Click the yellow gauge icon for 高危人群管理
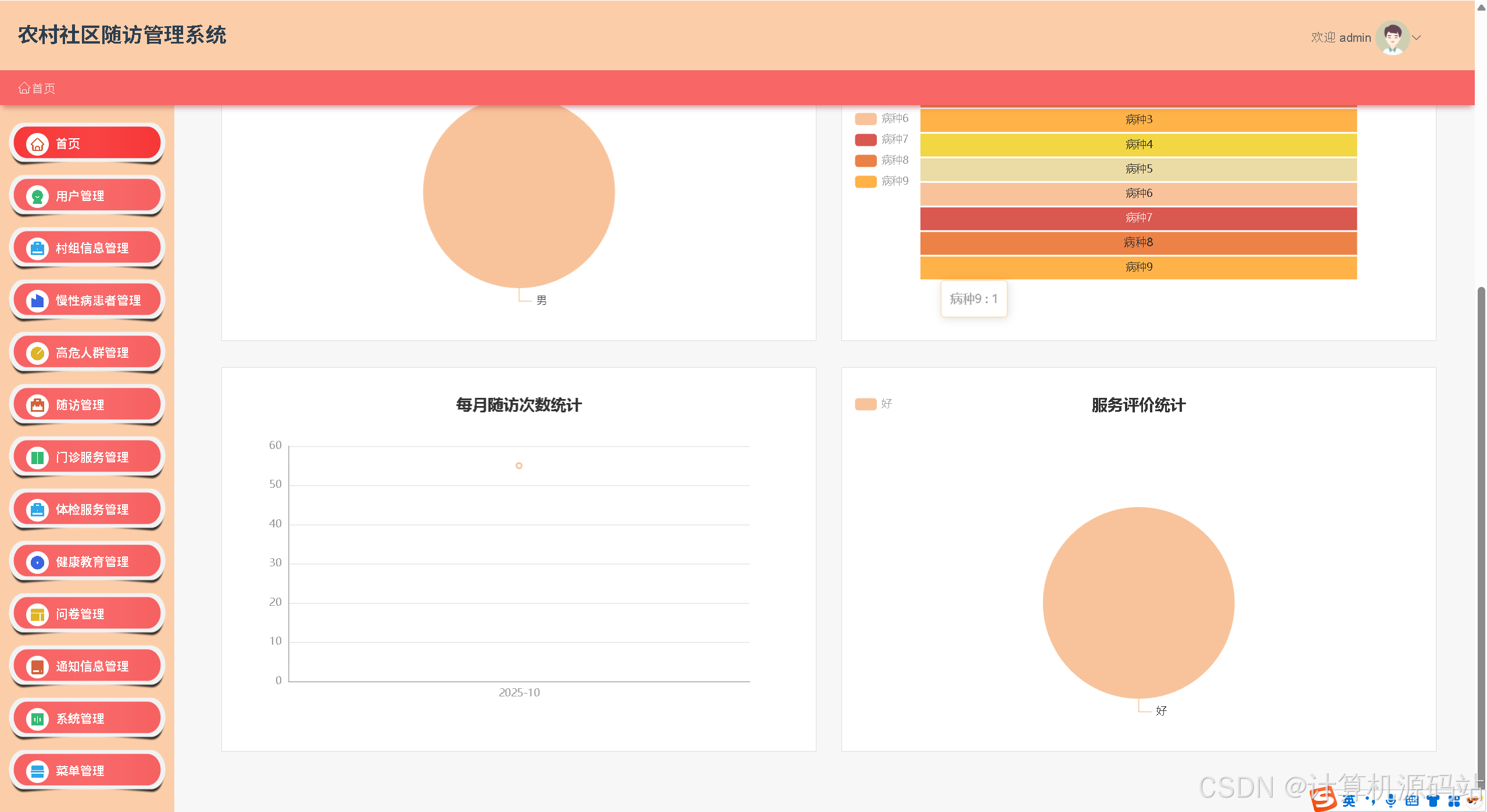 [x=37, y=353]
